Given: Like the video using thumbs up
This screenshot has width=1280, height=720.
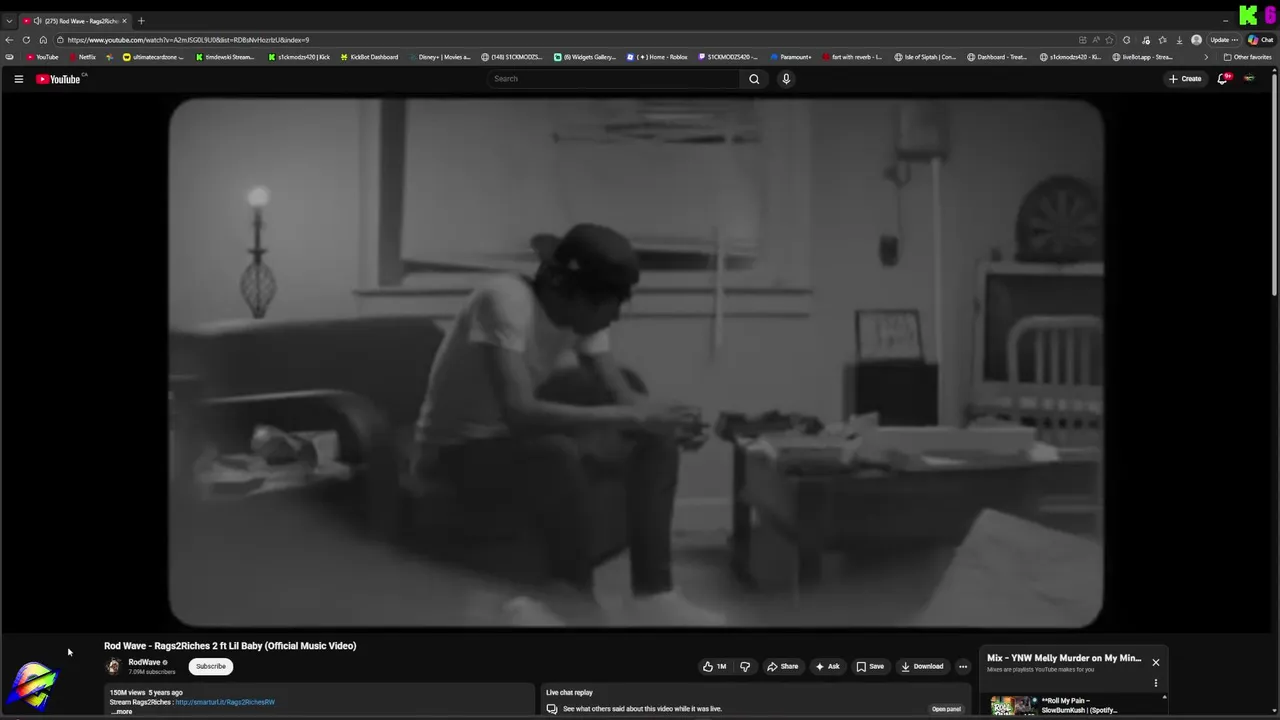Looking at the screenshot, I should [x=714, y=666].
